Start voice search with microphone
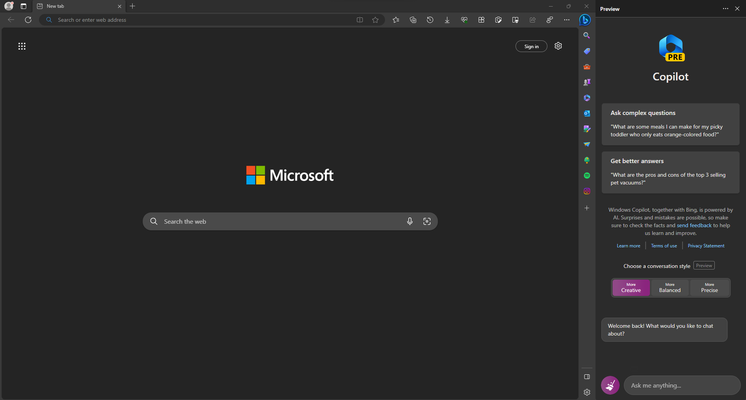This screenshot has height=400, width=746. pos(410,221)
